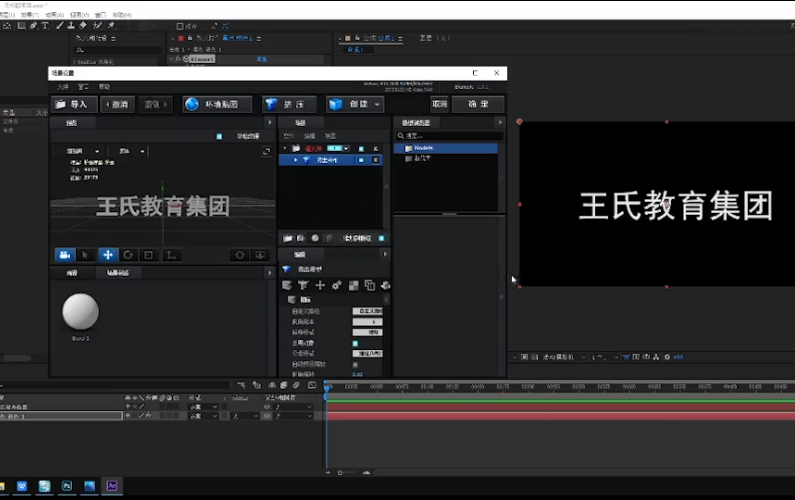Click the blue 2.00 value in edit properties
The width and height of the screenshot is (795, 500).
pyautogui.click(x=357, y=374)
